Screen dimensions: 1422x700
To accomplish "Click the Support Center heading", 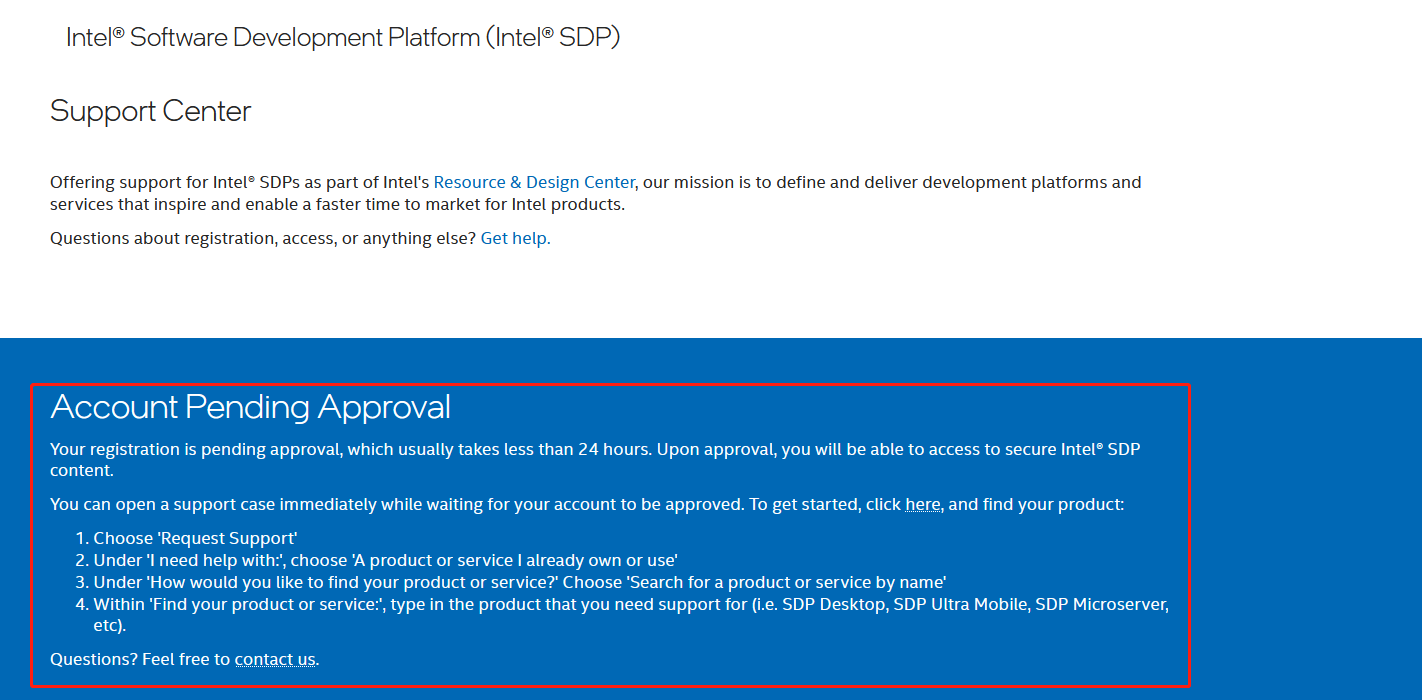I will tap(150, 111).
